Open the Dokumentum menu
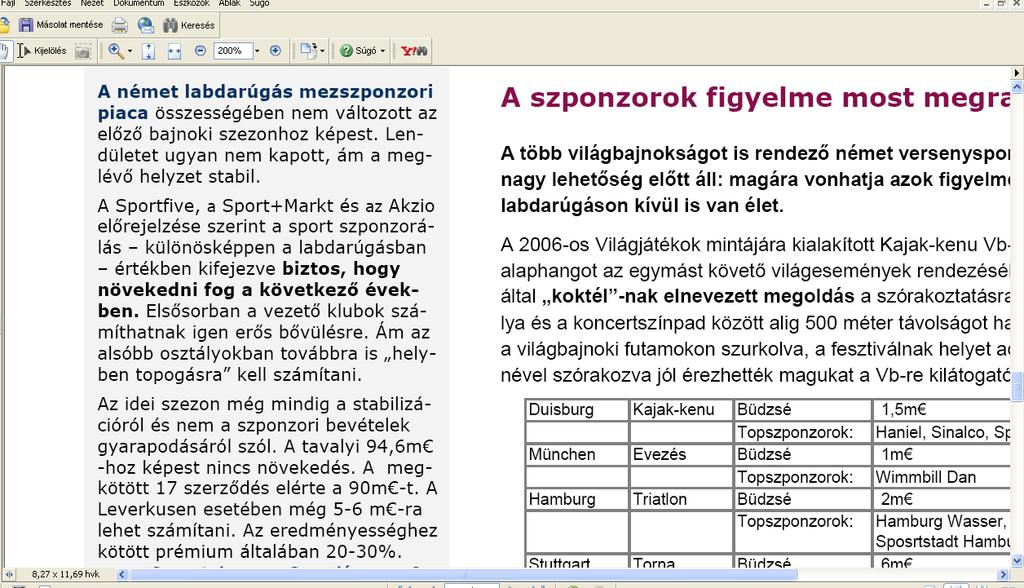 138,3
